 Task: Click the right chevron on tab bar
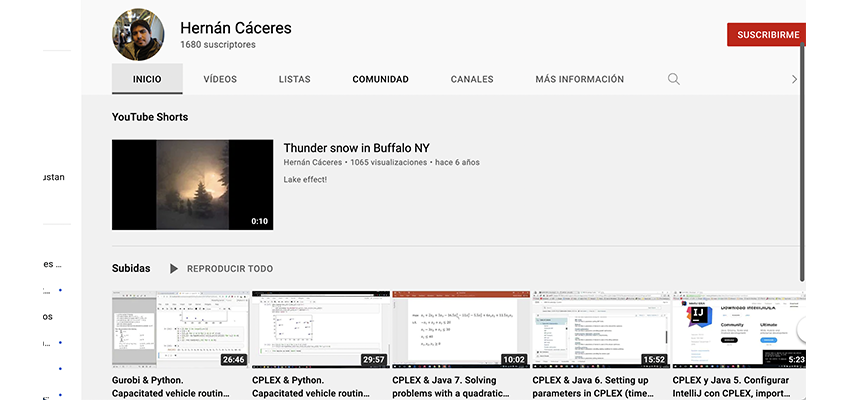(x=794, y=79)
